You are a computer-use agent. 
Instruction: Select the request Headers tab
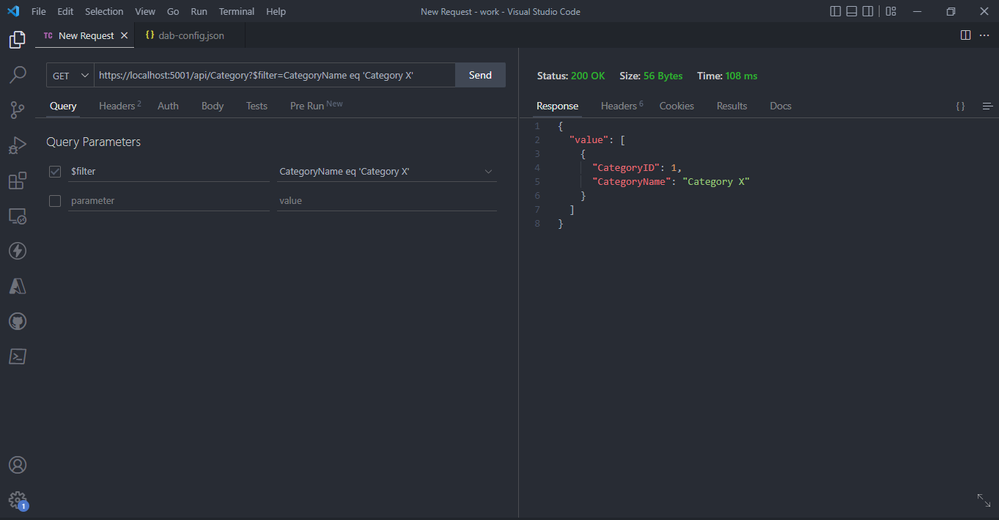pos(119,106)
